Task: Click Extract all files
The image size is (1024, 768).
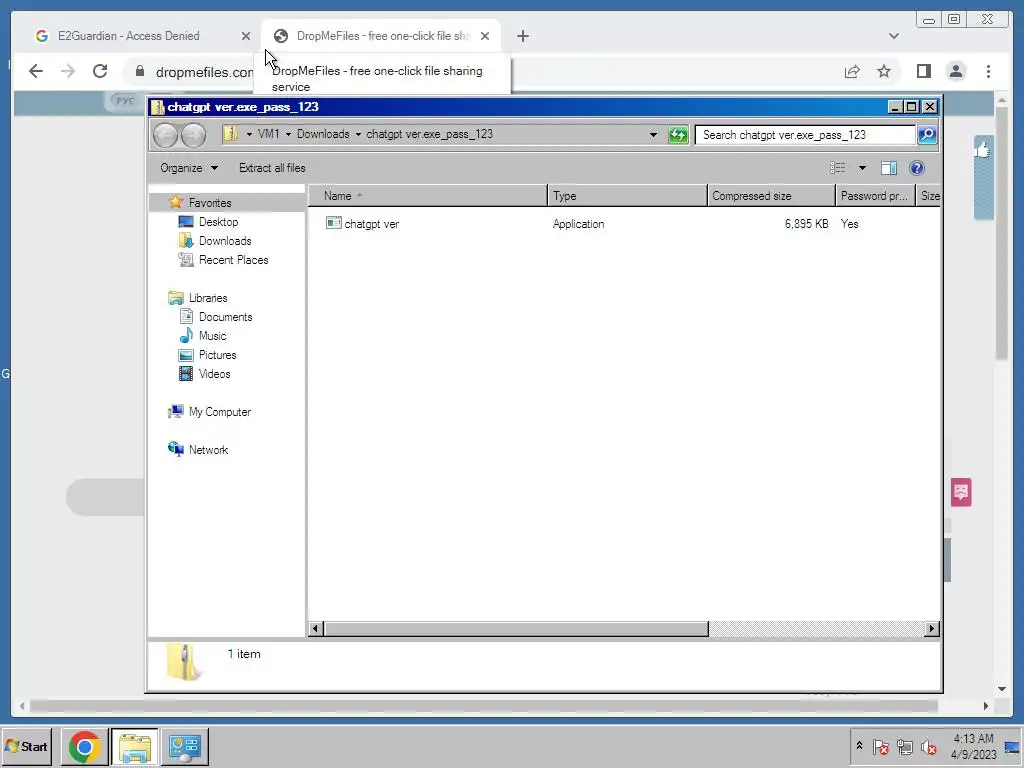Action: click(x=272, y=168)
